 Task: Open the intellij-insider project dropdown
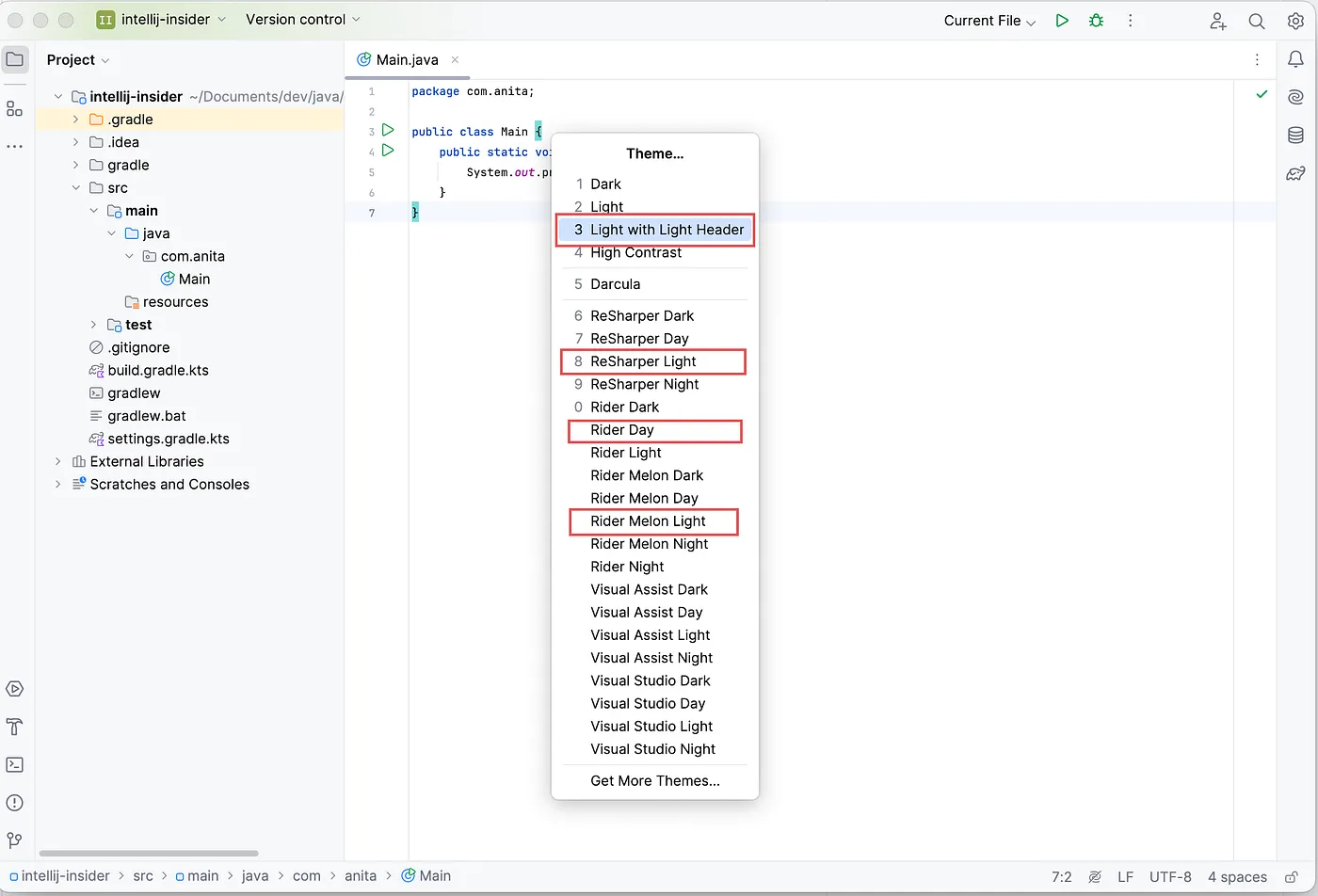161,19
